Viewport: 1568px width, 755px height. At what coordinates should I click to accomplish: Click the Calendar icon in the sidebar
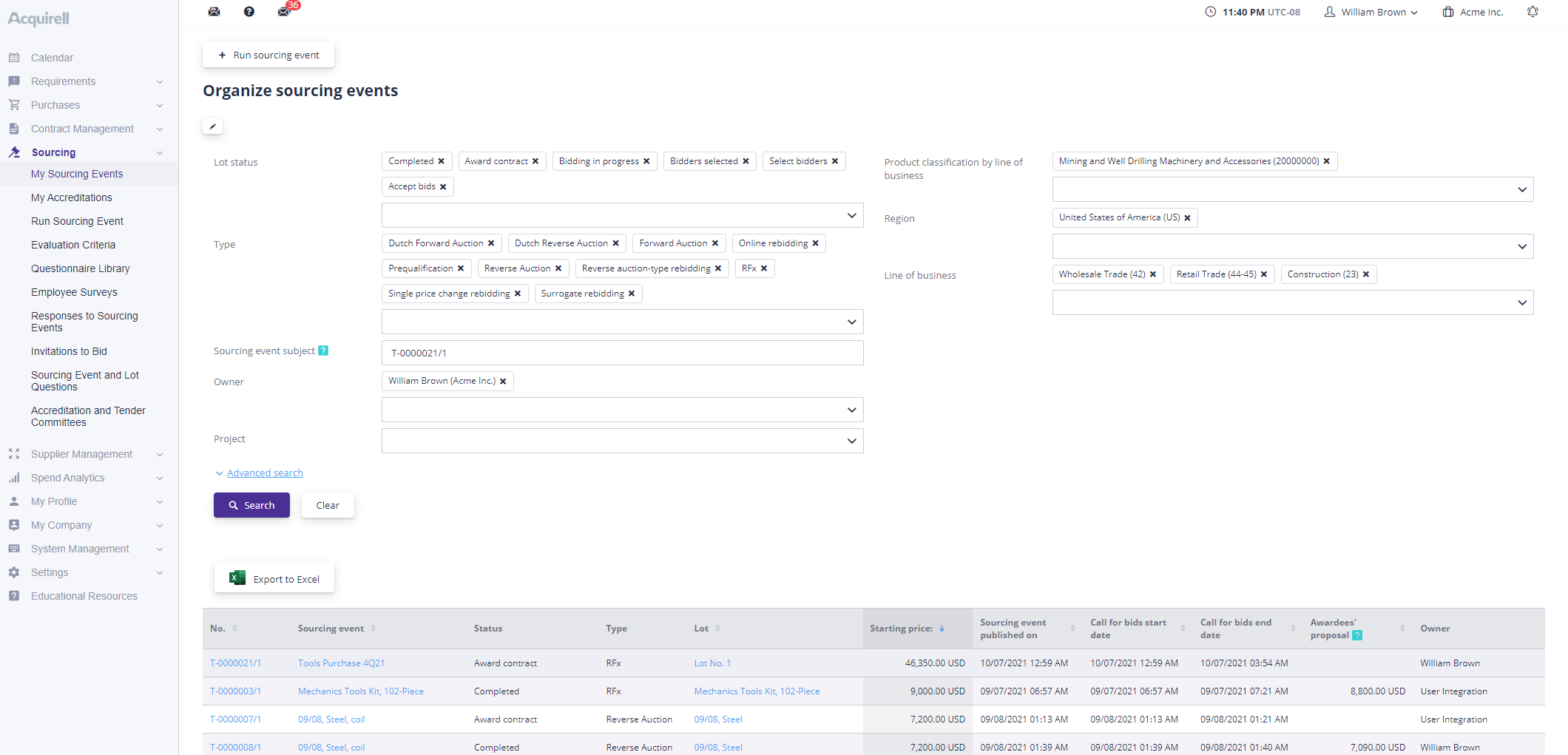[x=14, y=57]
